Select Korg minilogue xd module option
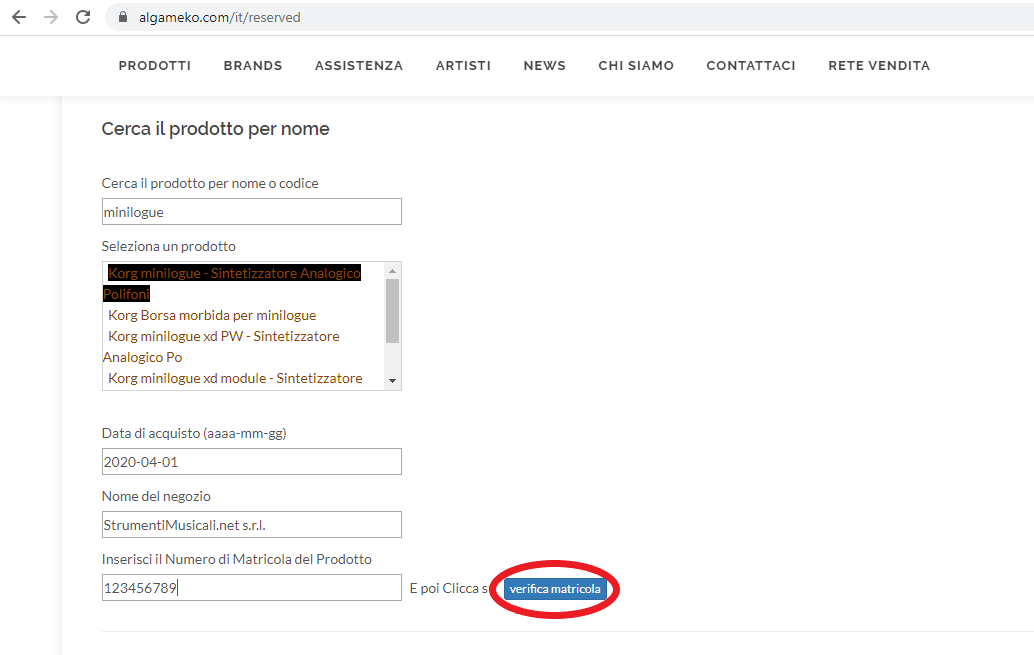 [x=235, y=378]
